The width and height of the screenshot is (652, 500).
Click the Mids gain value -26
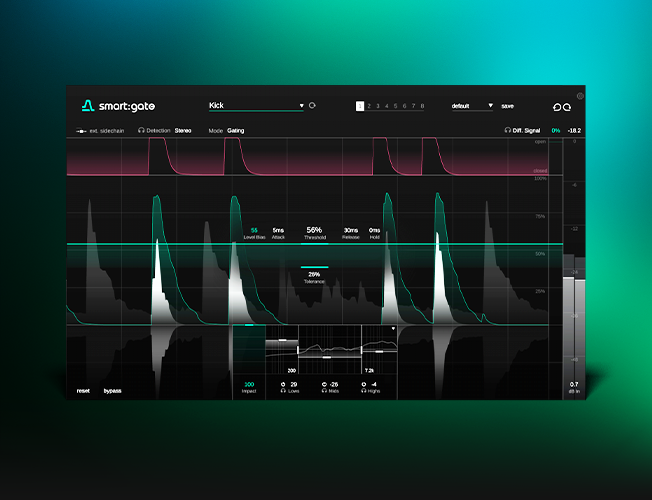[x=333, y=384]
